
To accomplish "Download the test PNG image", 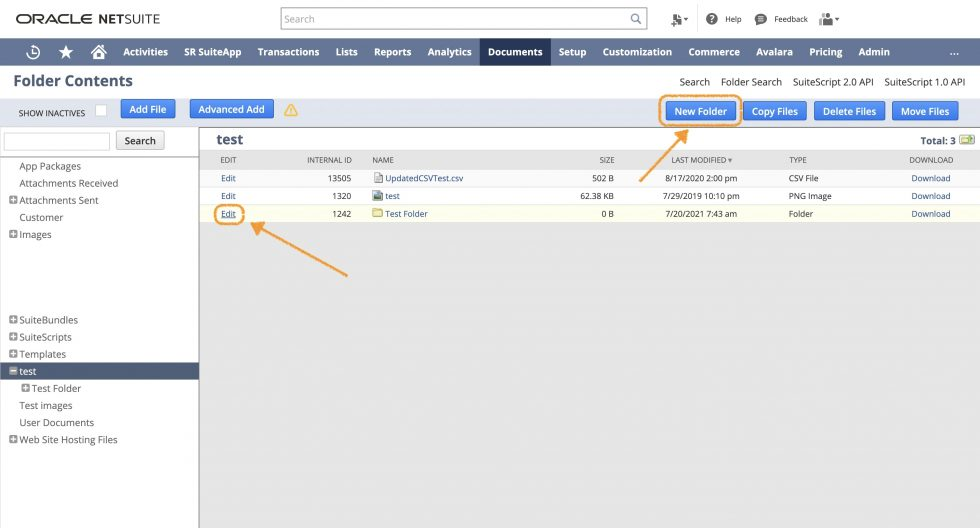I will coord(930,196).
